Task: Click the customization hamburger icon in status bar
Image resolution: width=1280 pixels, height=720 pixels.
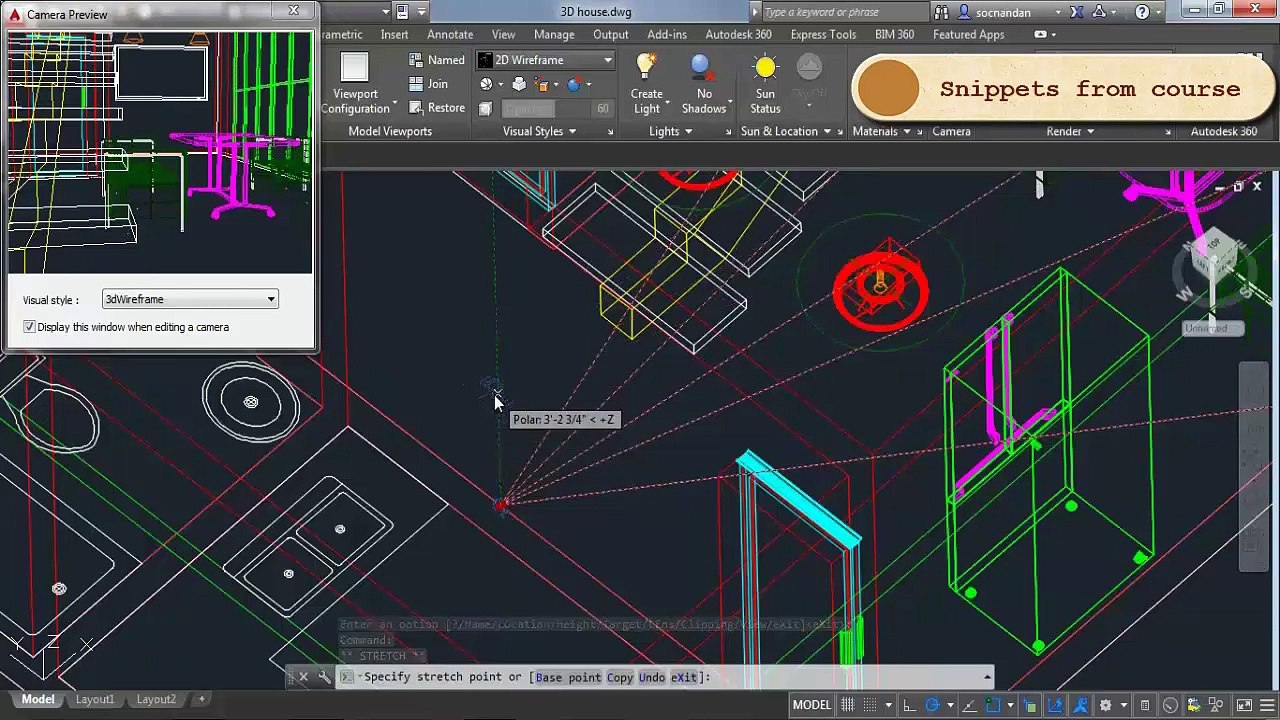Action: (1266, 705)
